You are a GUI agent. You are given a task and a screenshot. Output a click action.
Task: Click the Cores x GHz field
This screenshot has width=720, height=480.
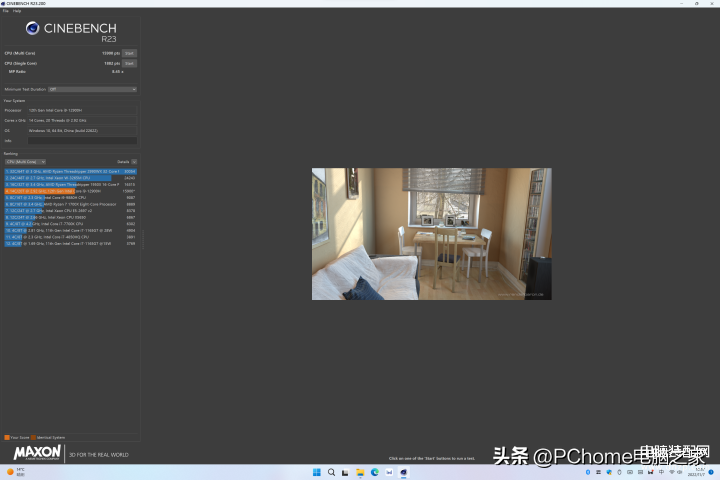click(x=83, y=120)
